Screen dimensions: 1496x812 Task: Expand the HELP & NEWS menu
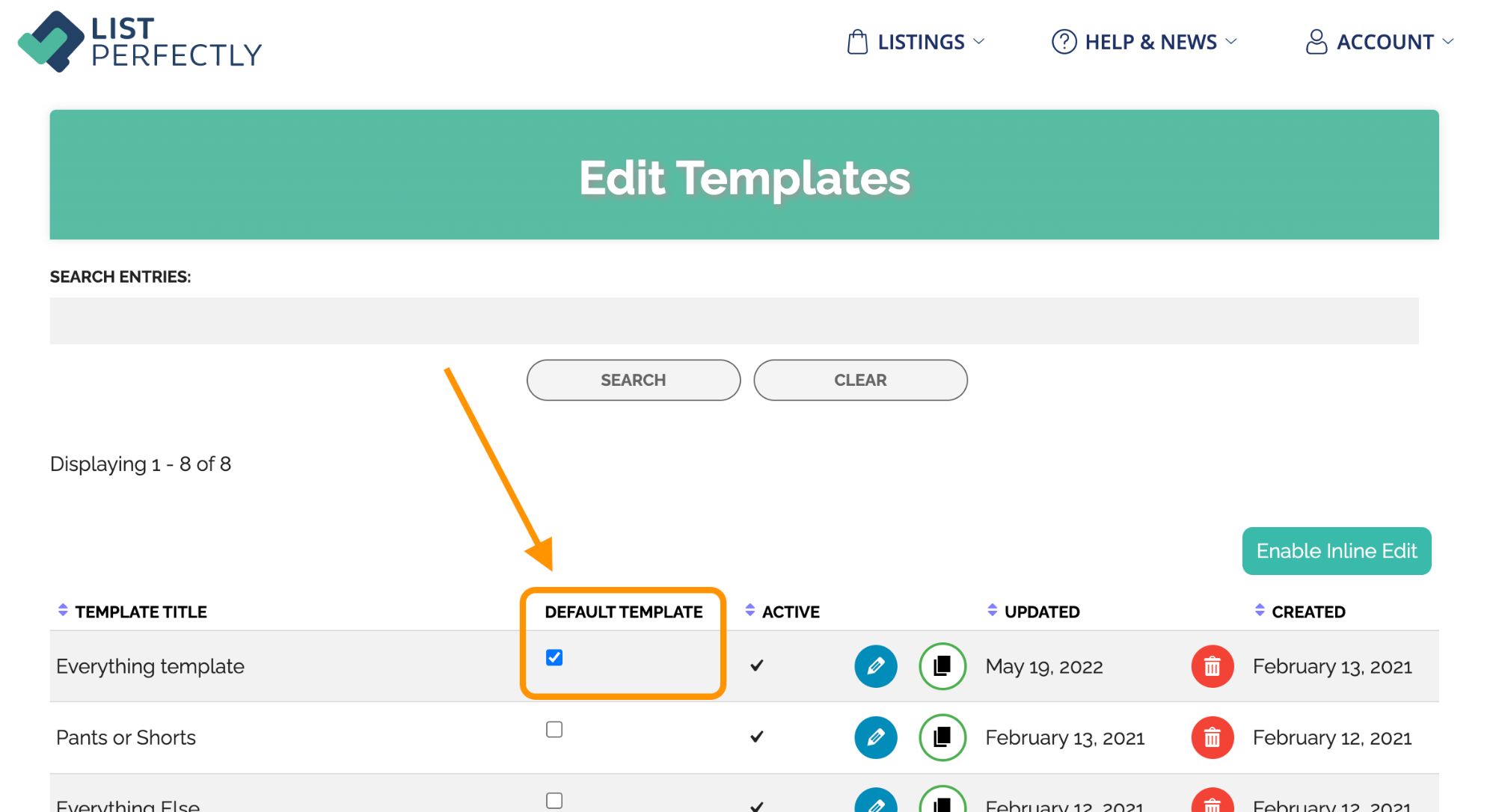[1150, 42]
